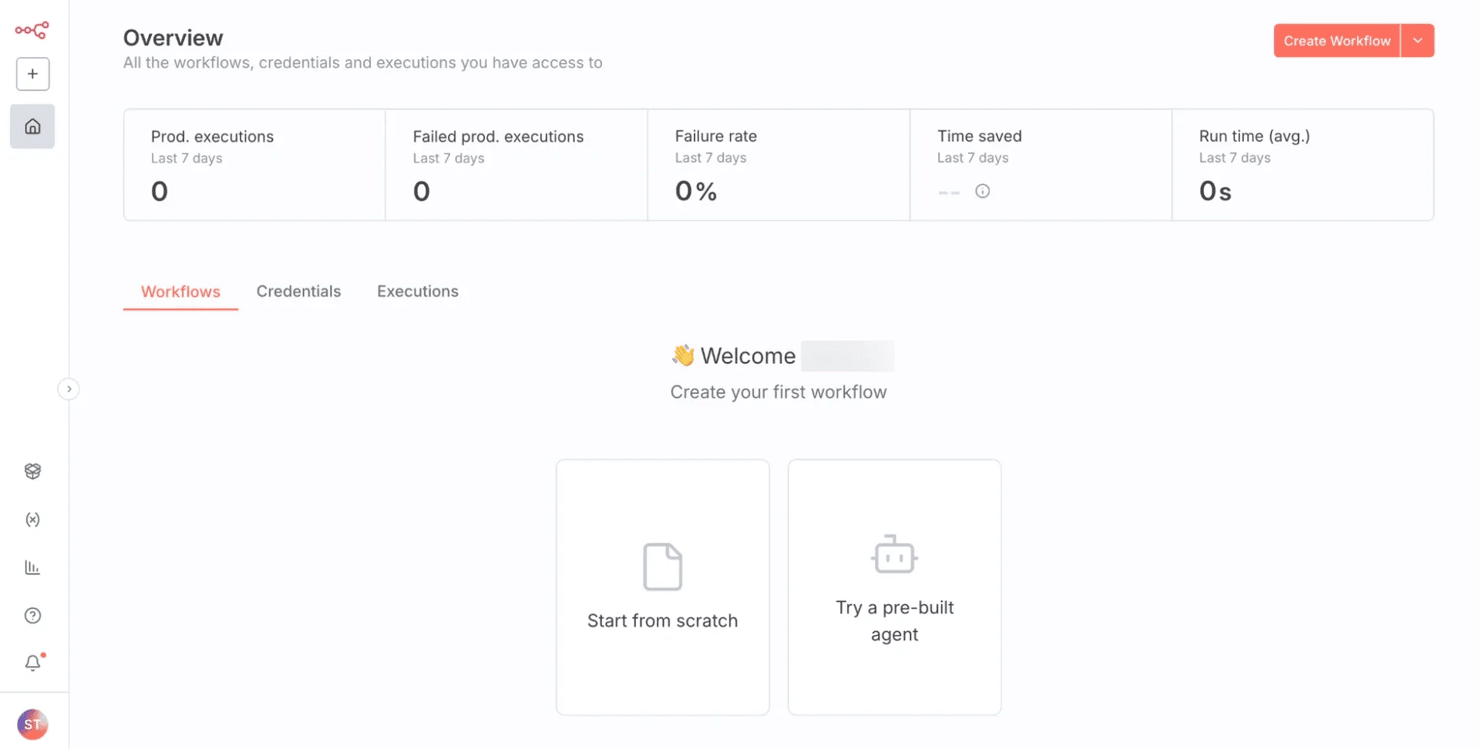Open the Create Workflow dropdown arrow
The height and width of the screenshot is (750, 1480).
pyautogui.click(x=1417, y=41)
